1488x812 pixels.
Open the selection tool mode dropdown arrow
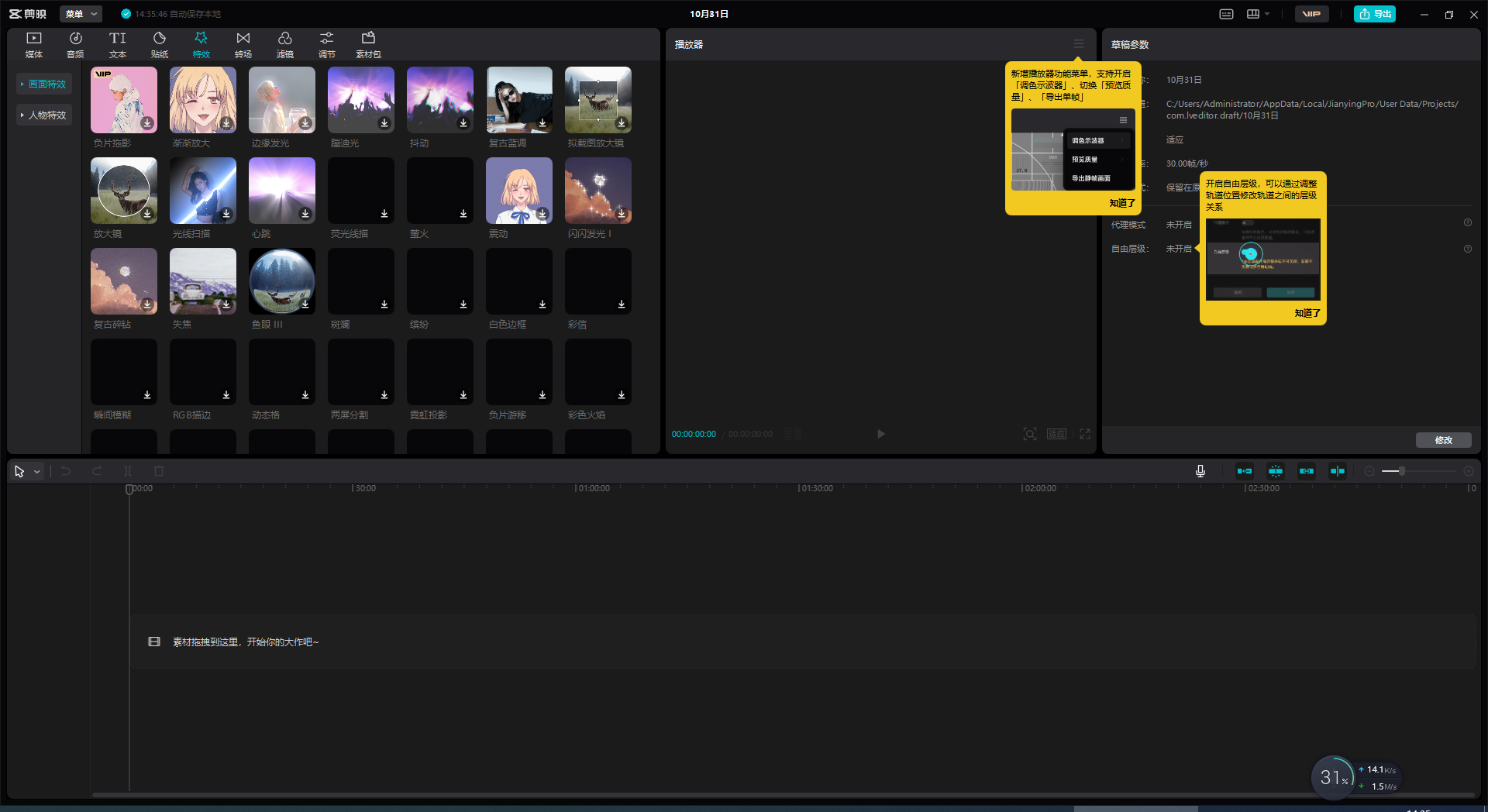(36, 471)
